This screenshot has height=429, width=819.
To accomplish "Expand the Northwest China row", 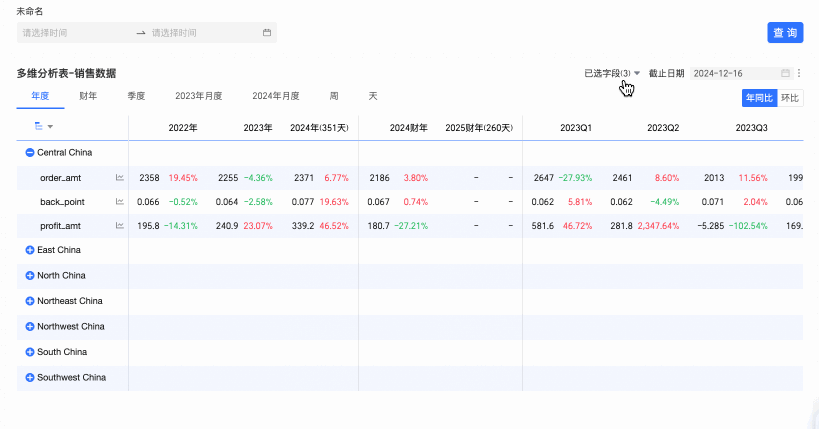I will [x=30, y=327].
